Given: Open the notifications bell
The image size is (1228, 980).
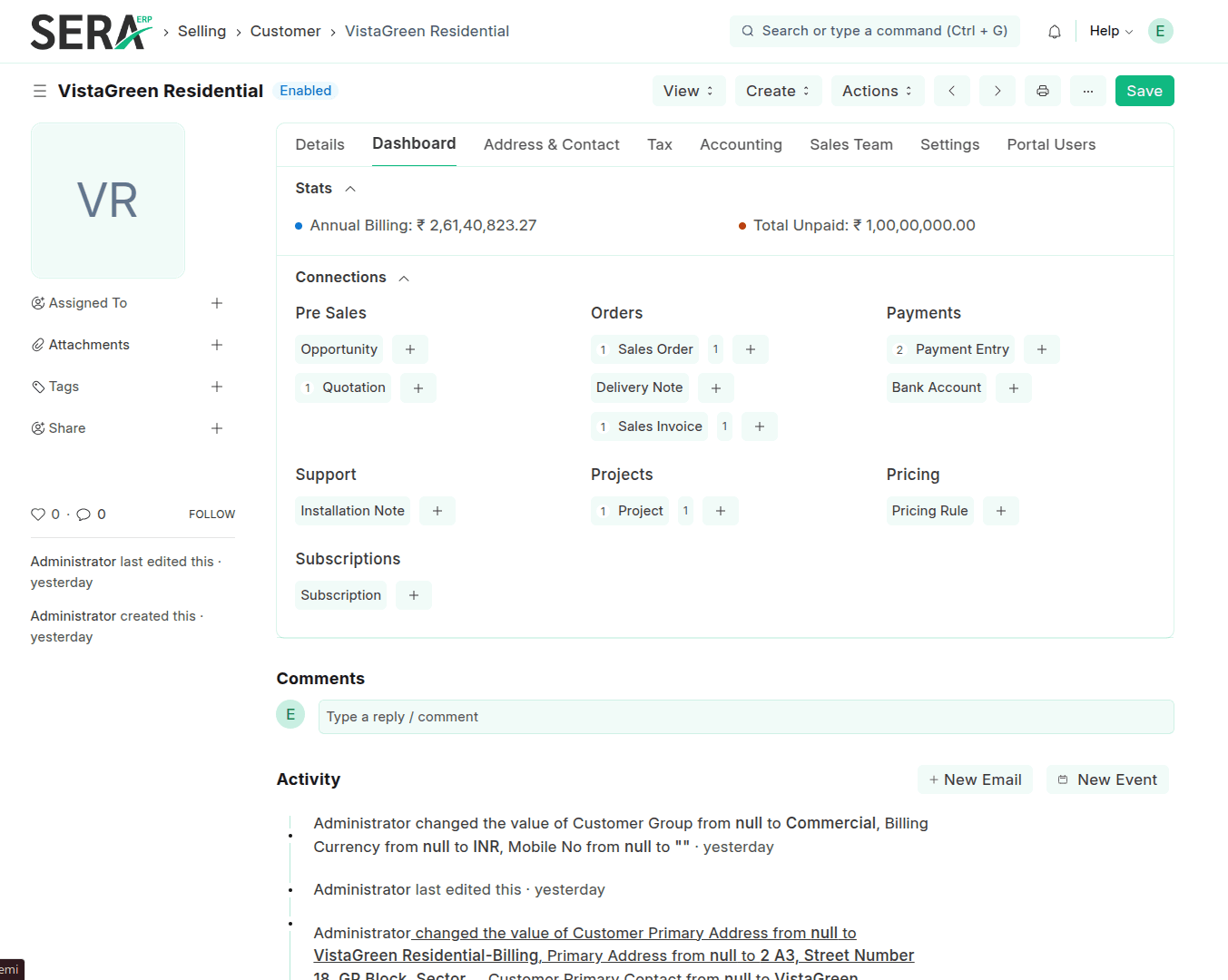Looking at the screenshot, I should coord(1054,32).
